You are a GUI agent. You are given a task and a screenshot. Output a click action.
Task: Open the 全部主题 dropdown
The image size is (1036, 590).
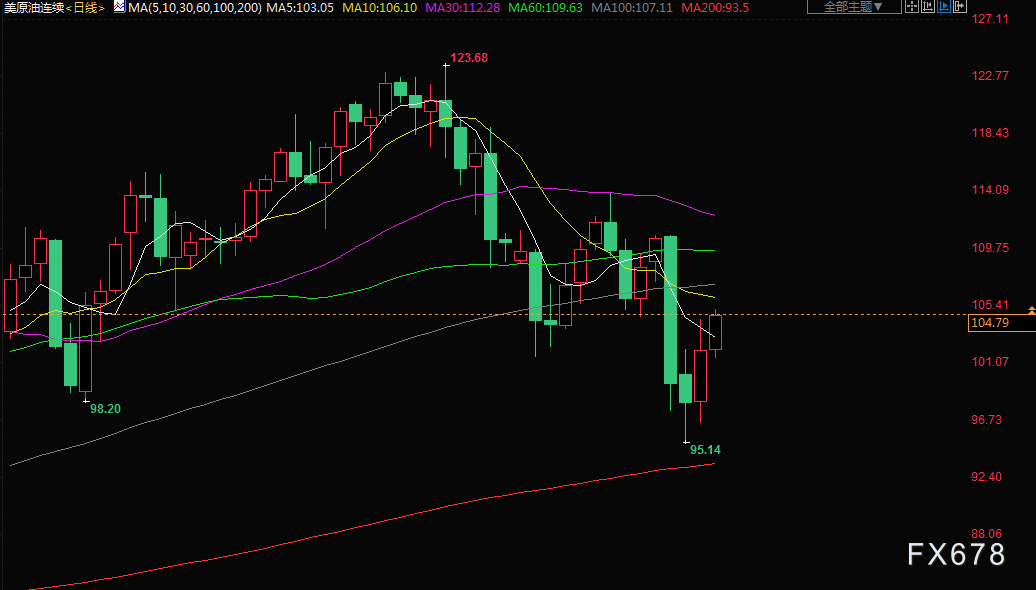pyautogui.click(x=854, y=7)
